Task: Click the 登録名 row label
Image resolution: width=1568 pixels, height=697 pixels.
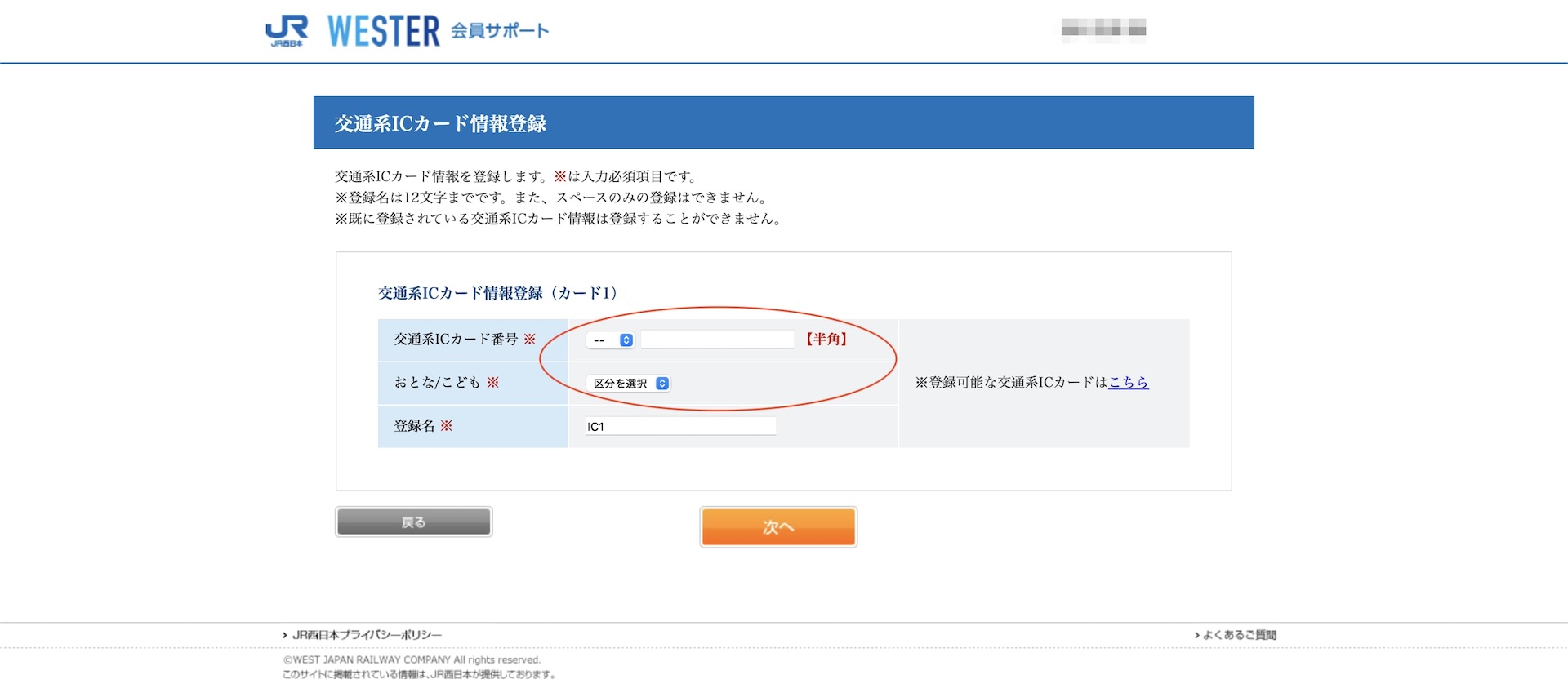Action: click(x=415, y=425)
